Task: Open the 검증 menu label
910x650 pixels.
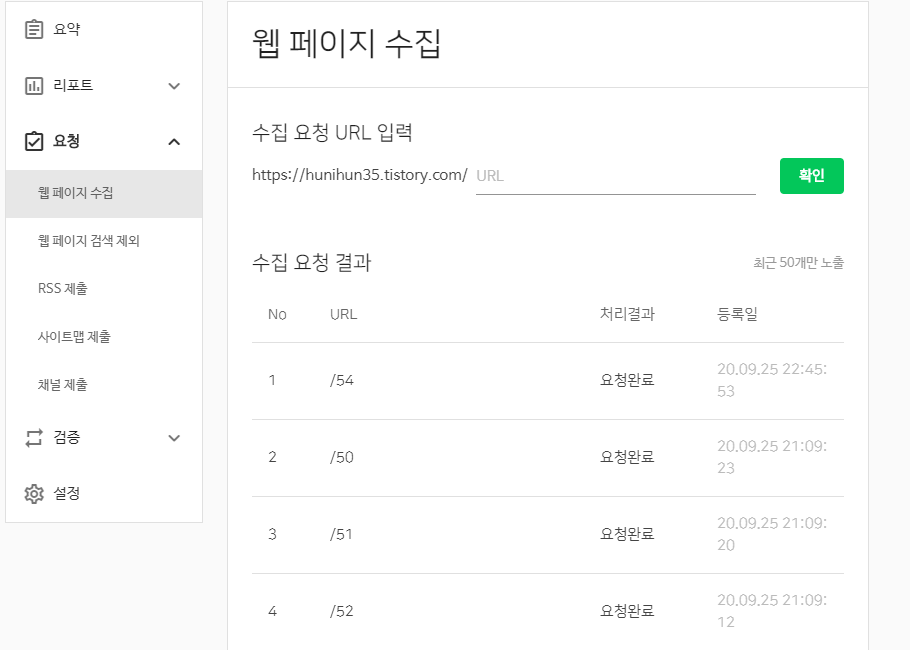Action: [x=67, y=437]
